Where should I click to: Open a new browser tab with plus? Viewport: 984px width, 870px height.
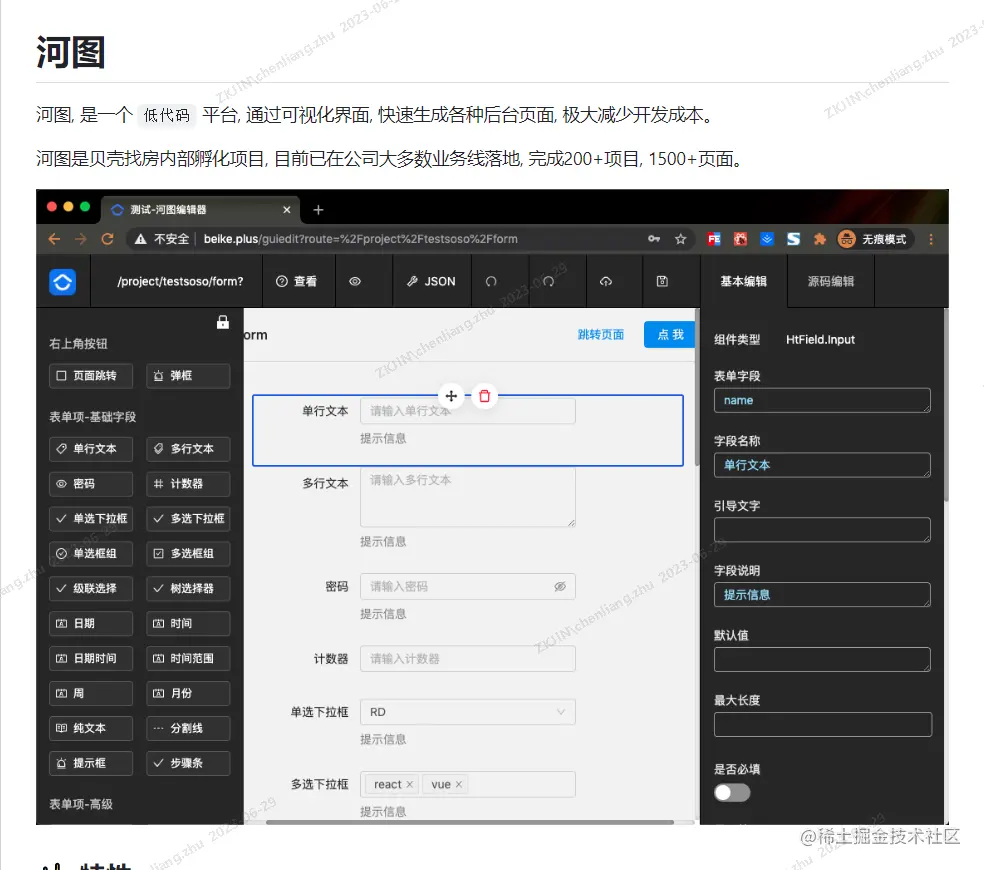pos(318,210)
